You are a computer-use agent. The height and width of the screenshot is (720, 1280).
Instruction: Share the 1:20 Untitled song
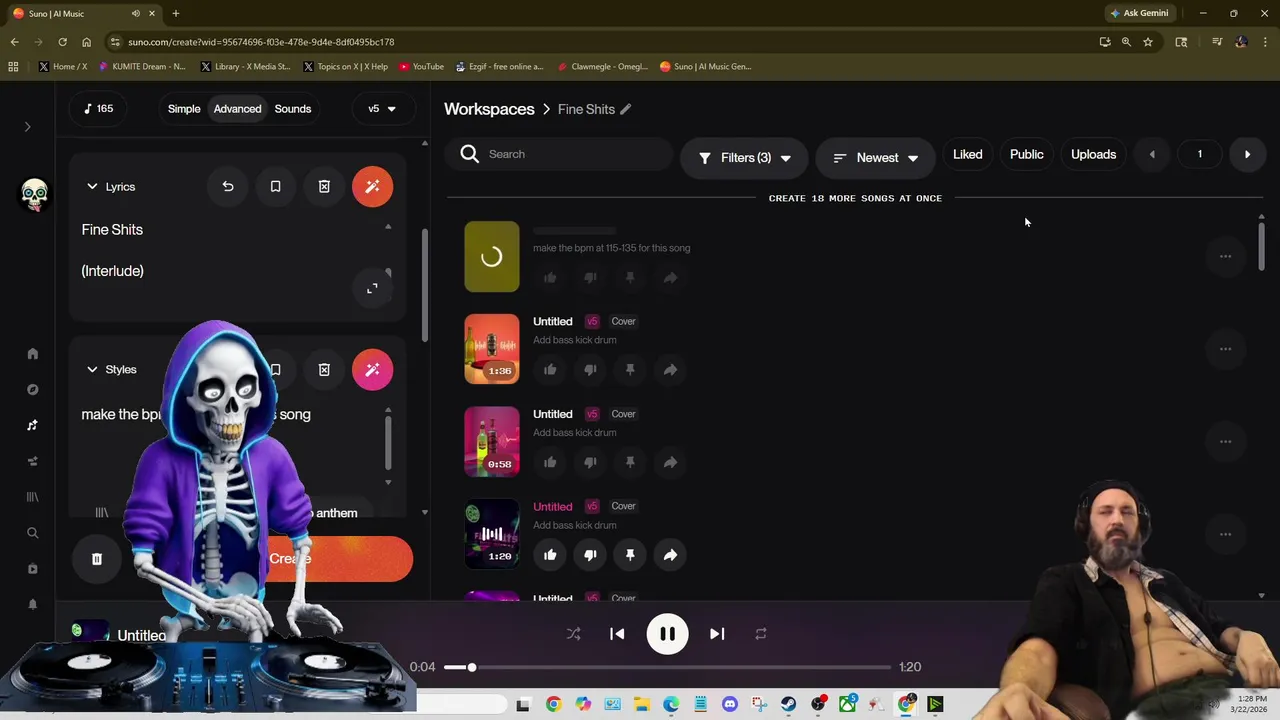click(x=670, y=555)
